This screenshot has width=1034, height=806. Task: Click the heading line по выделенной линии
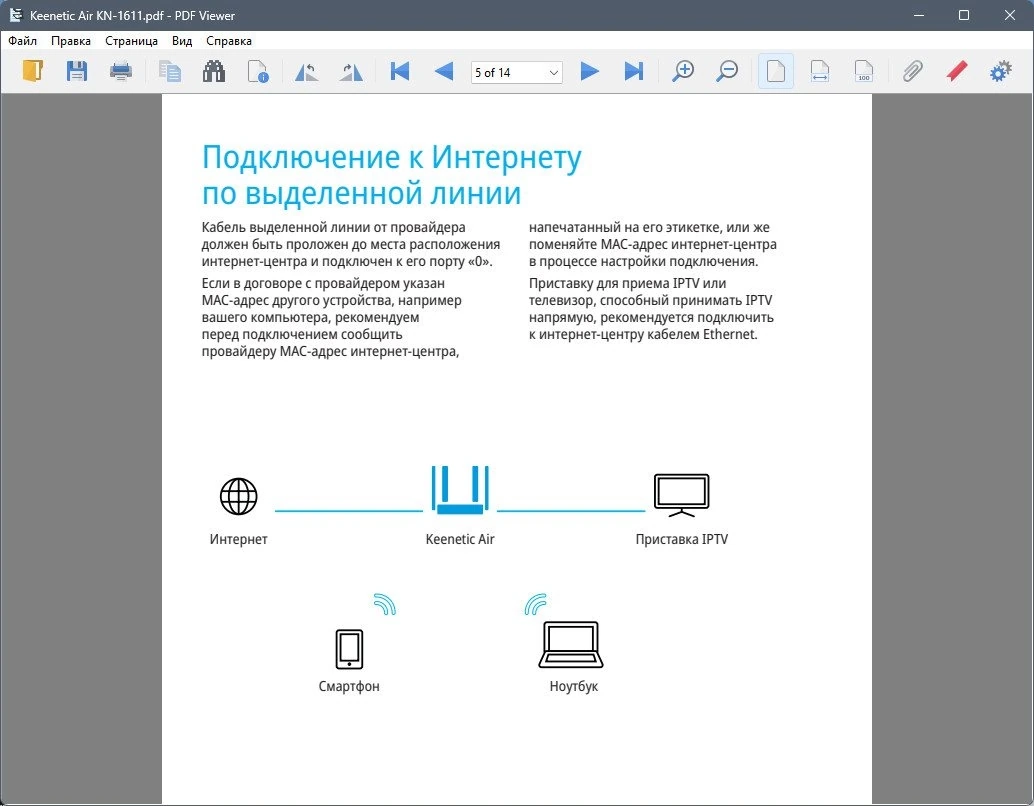(361, 193)
